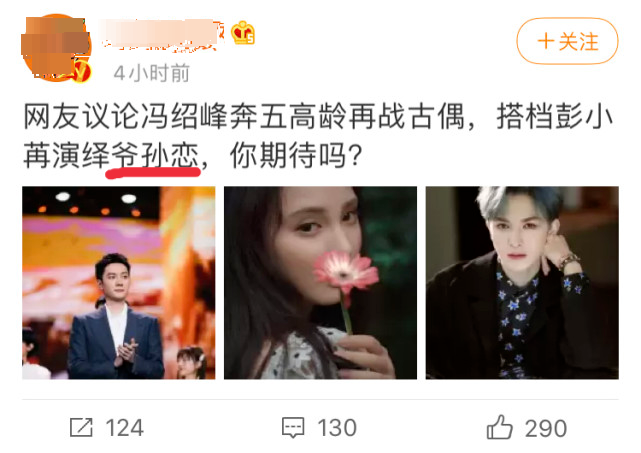Tap the like count 290
The height and width of the screenshot is (453, 641).
pyautogui.click(x=546, y=429)
